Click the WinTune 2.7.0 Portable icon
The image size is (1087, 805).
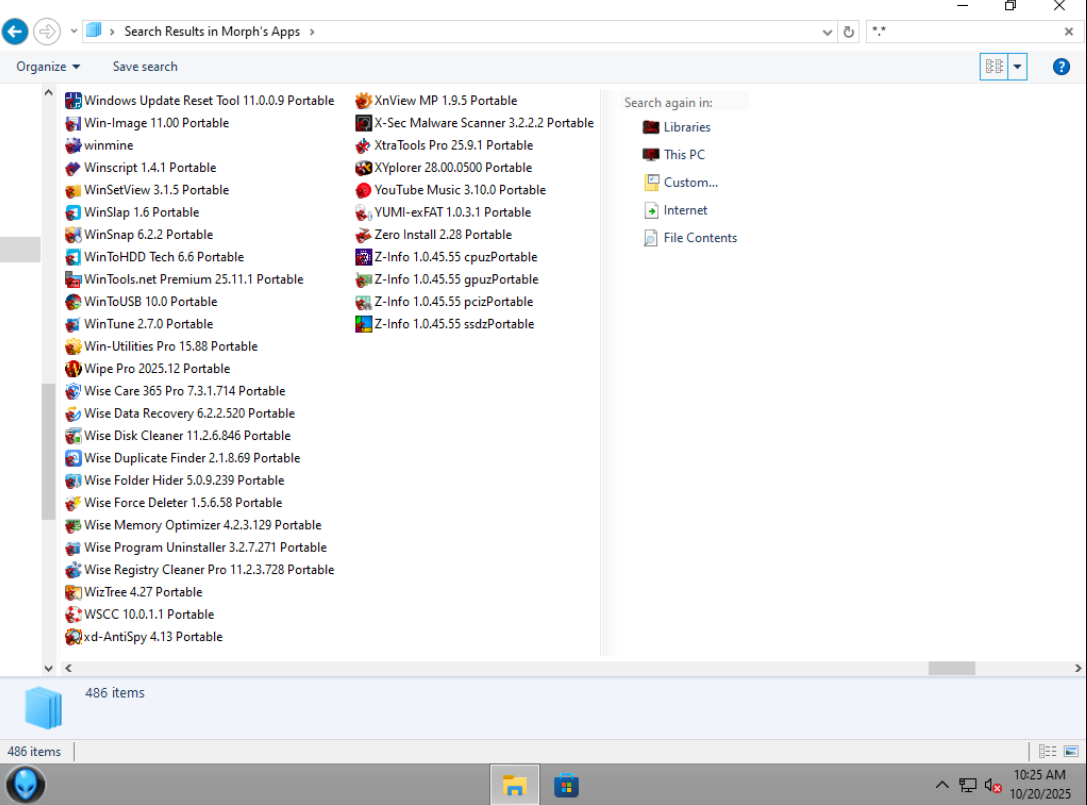(73, 324)
